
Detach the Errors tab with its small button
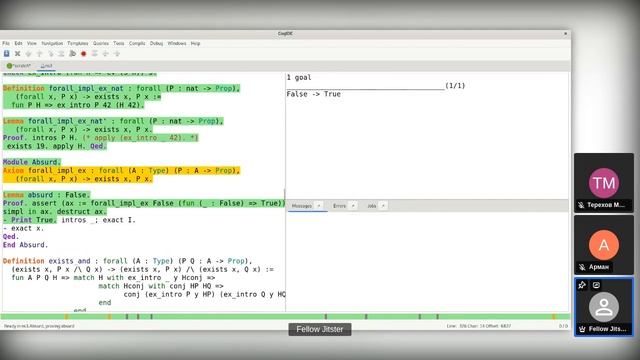click(353, 206)
